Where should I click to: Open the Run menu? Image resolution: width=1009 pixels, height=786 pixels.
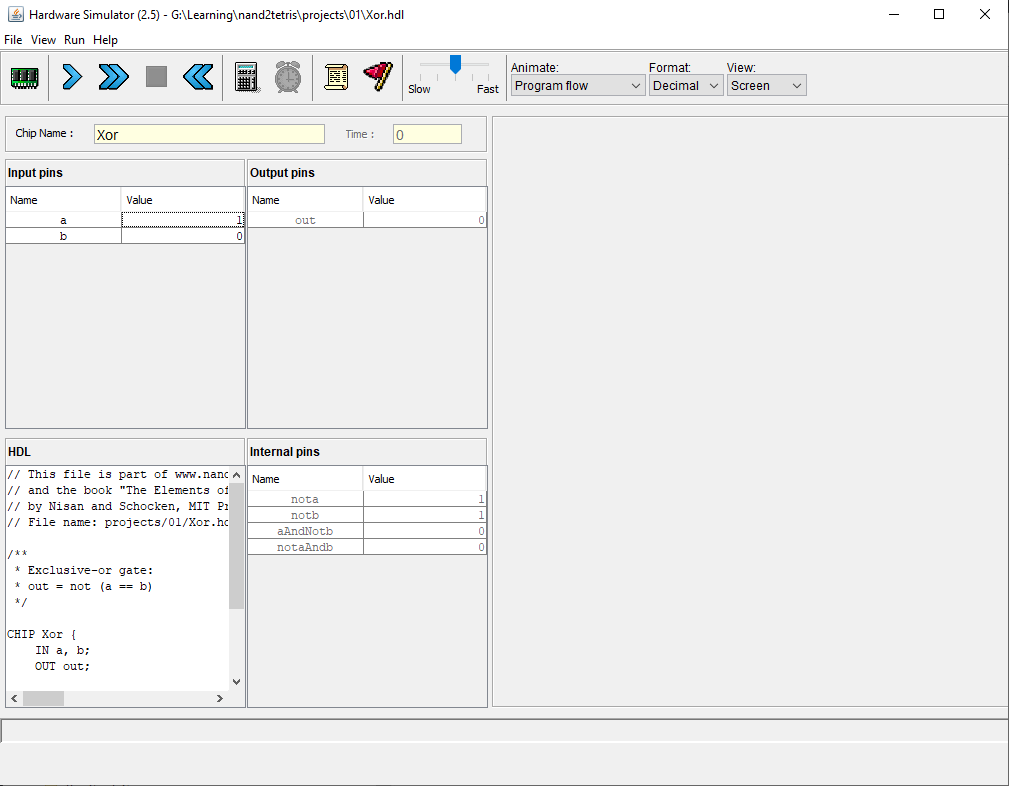[x=74, y=40]
